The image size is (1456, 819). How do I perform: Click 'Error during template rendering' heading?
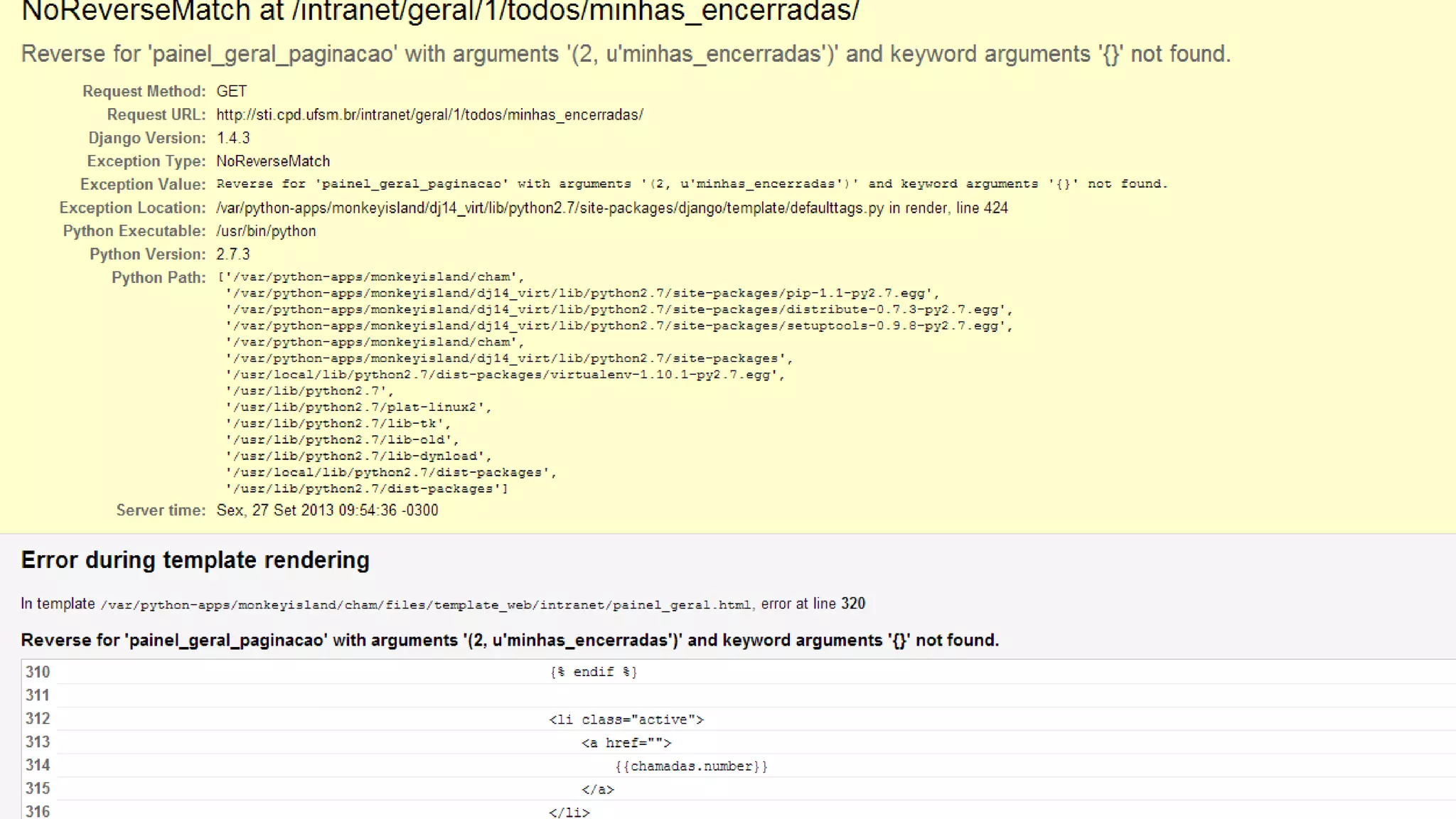195,560
